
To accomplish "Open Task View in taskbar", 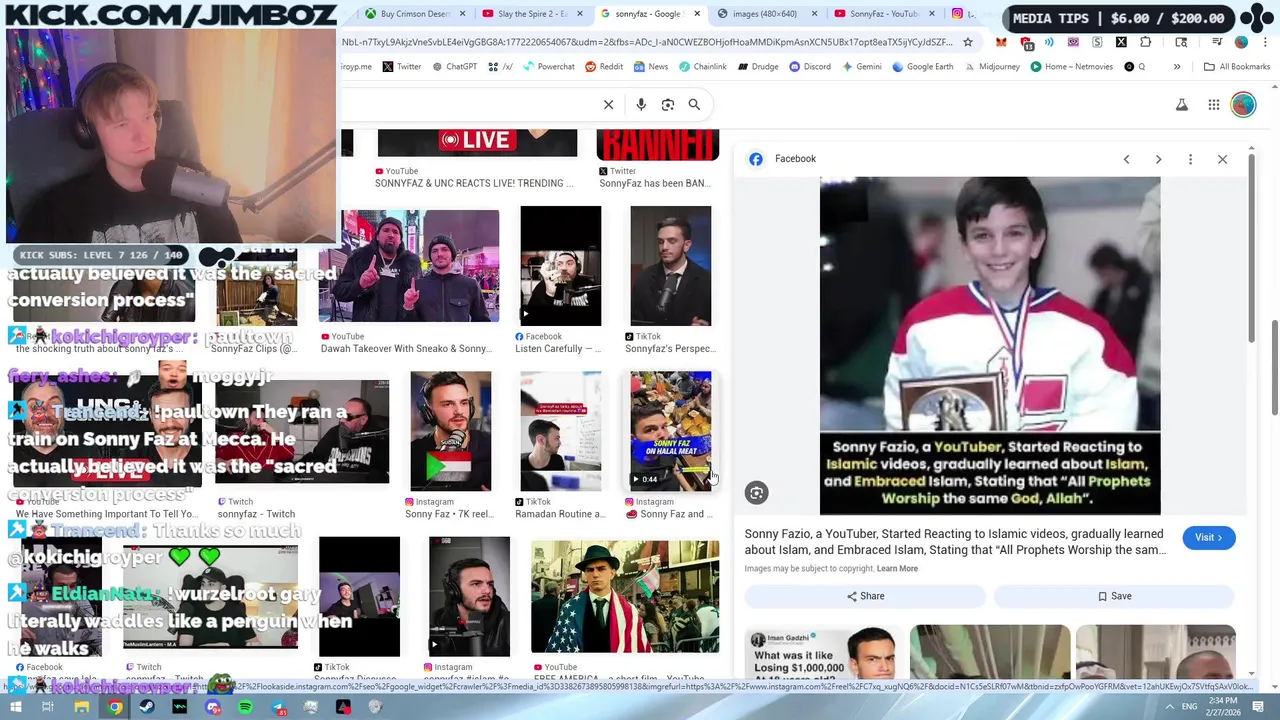I will [x=47, y=707].
